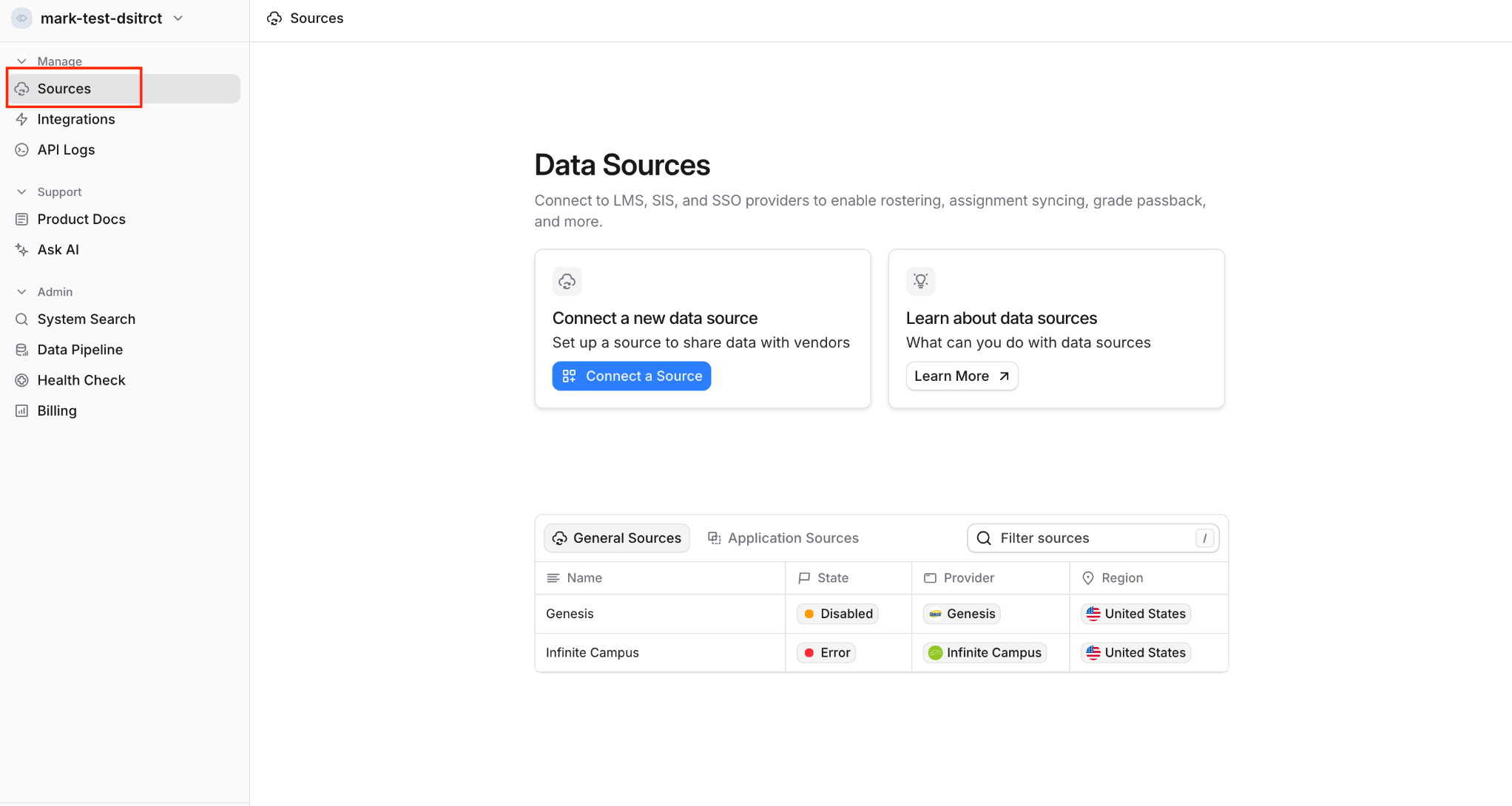Collapse the Support section chevron
Image resolution: width=1512 pixels, height=806 pixels.
21,192
